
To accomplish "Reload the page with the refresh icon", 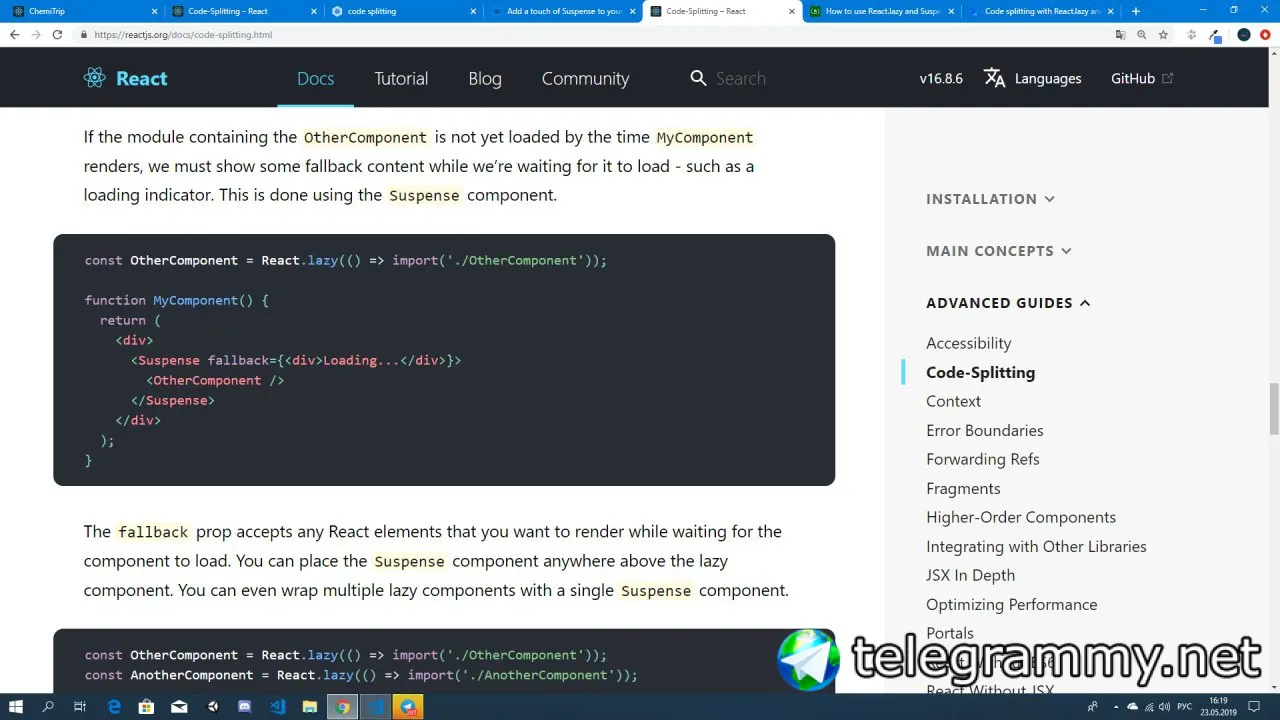I will coord(57,34).
